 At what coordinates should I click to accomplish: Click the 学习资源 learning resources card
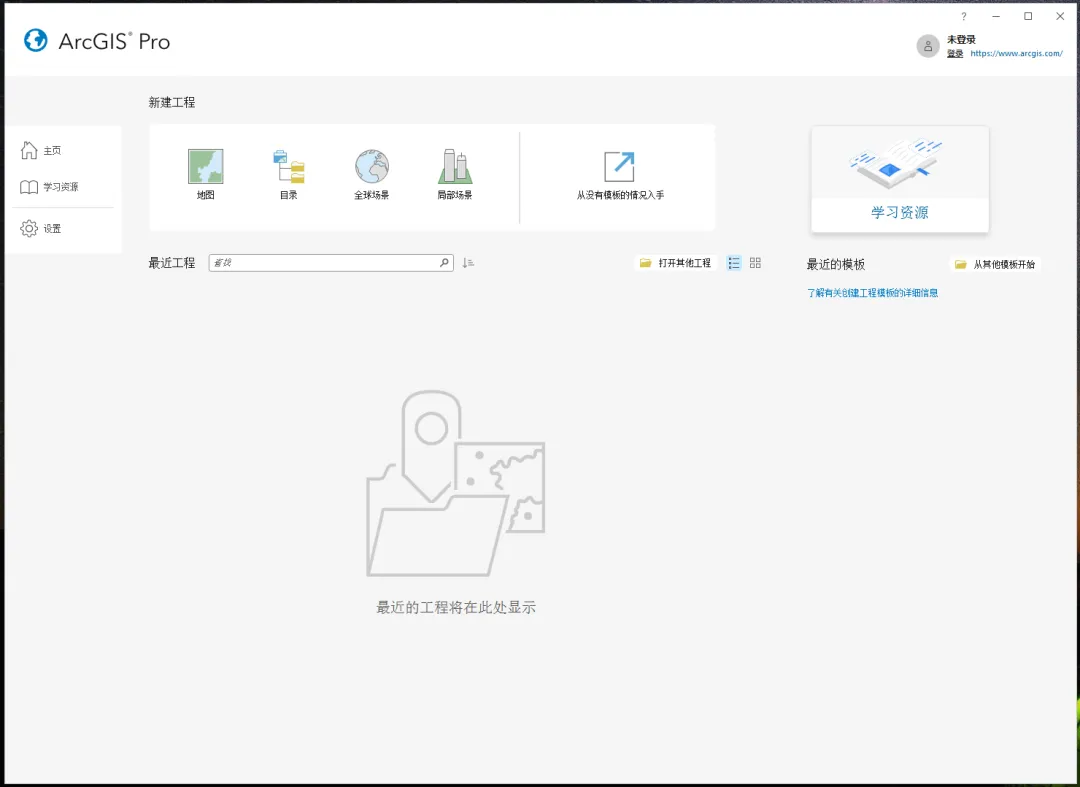(x=900, y=179)
